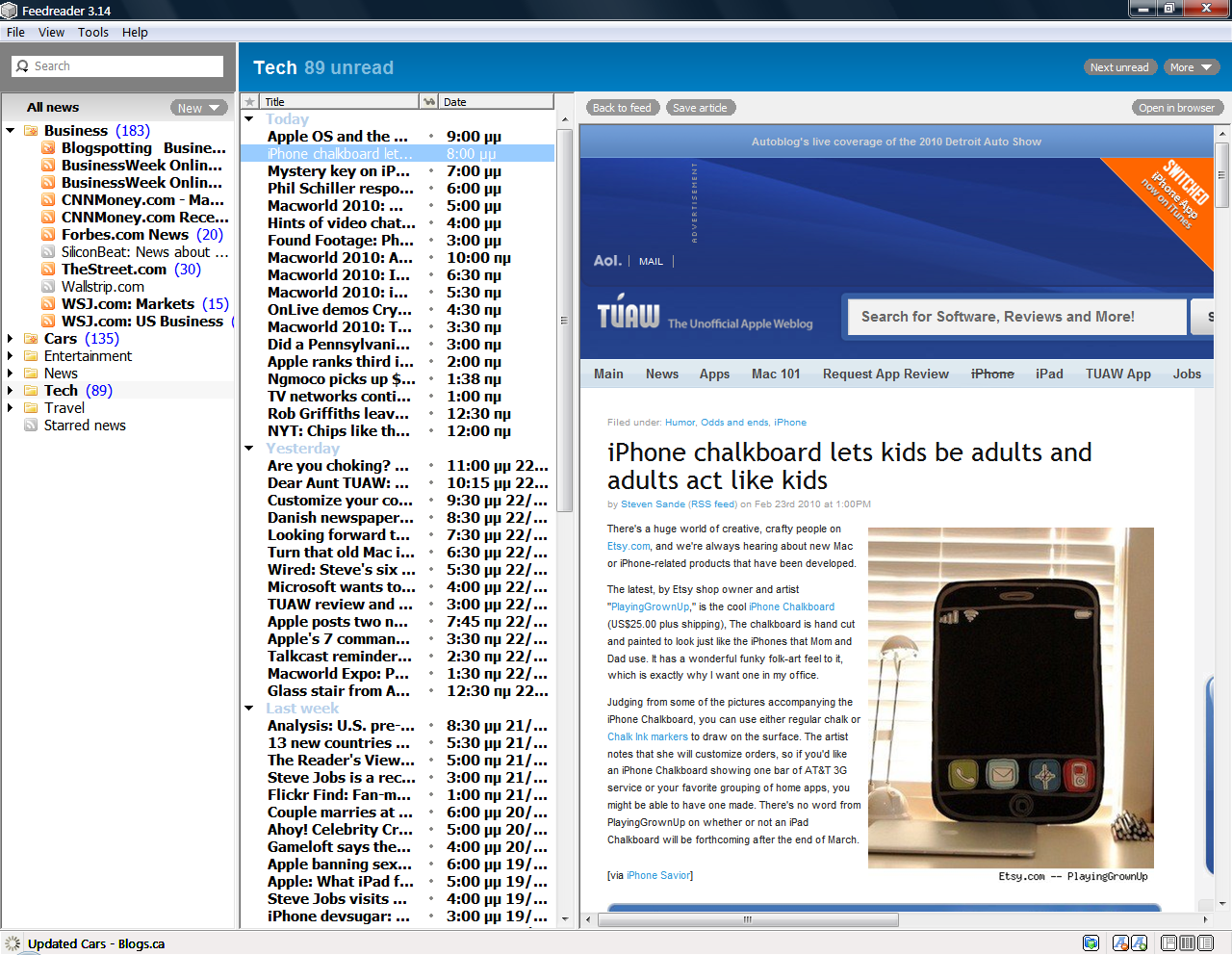1232x955 pixels.
Task: Click WSJ.com: Markets feed RSS icon
Action: pos(48,304)
